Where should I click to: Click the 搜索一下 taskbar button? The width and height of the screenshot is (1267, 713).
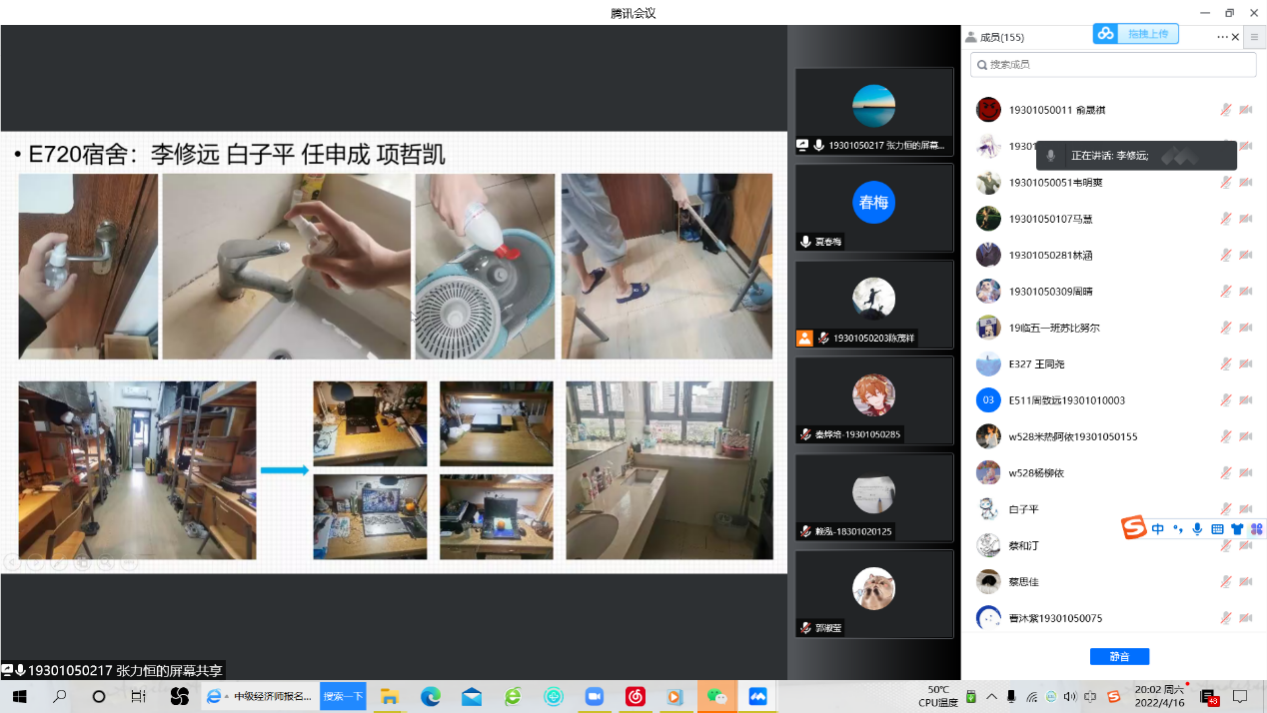pyautogui.click(x=343, y=696)
